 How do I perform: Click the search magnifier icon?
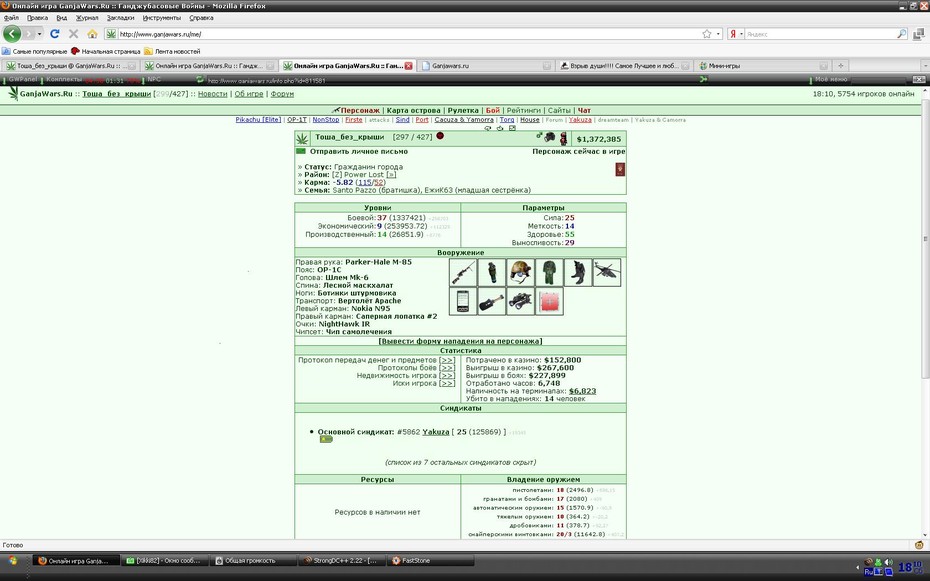click(902, 34)
